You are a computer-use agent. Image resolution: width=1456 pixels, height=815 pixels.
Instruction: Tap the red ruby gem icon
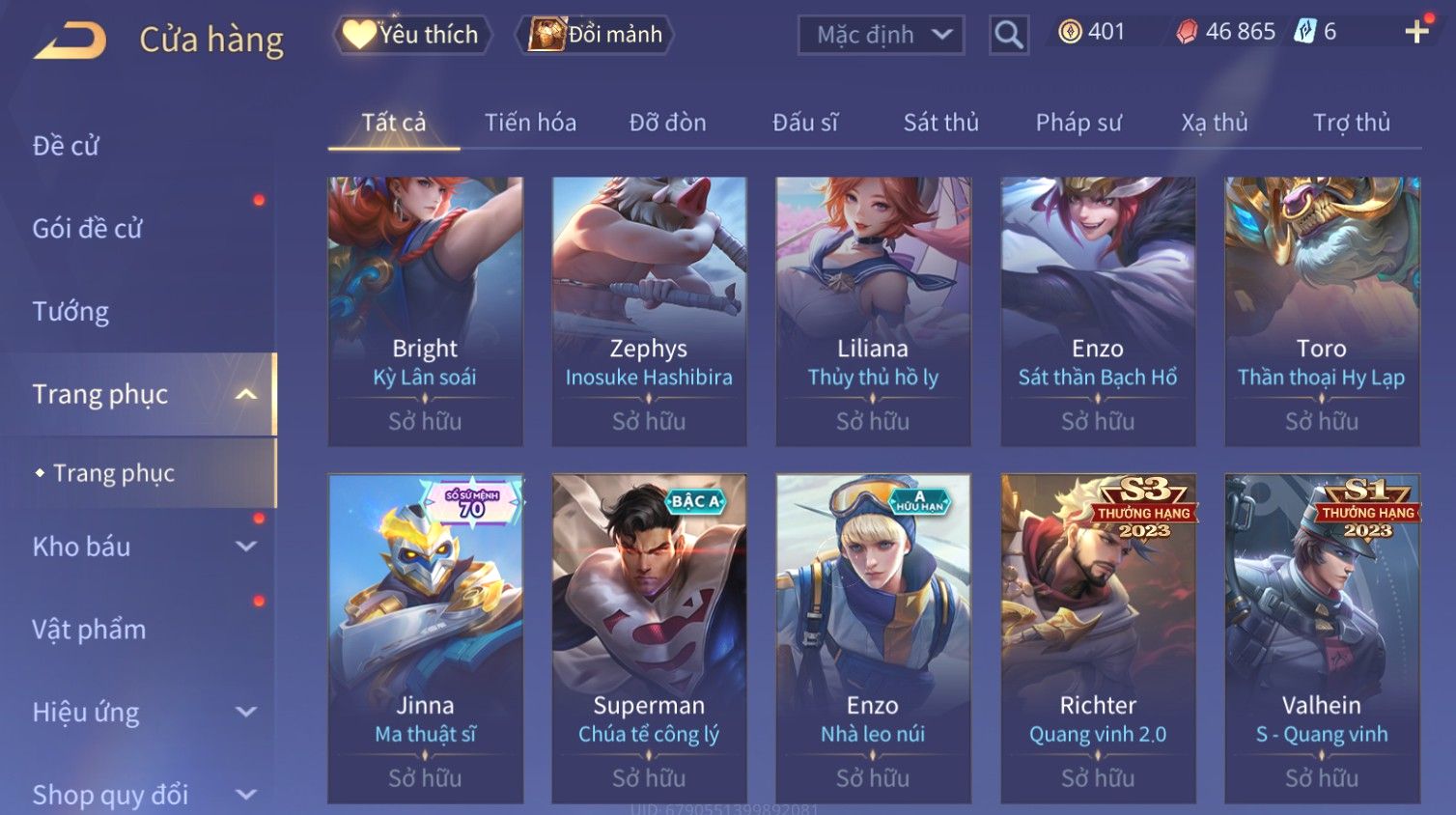(1187, 32)
